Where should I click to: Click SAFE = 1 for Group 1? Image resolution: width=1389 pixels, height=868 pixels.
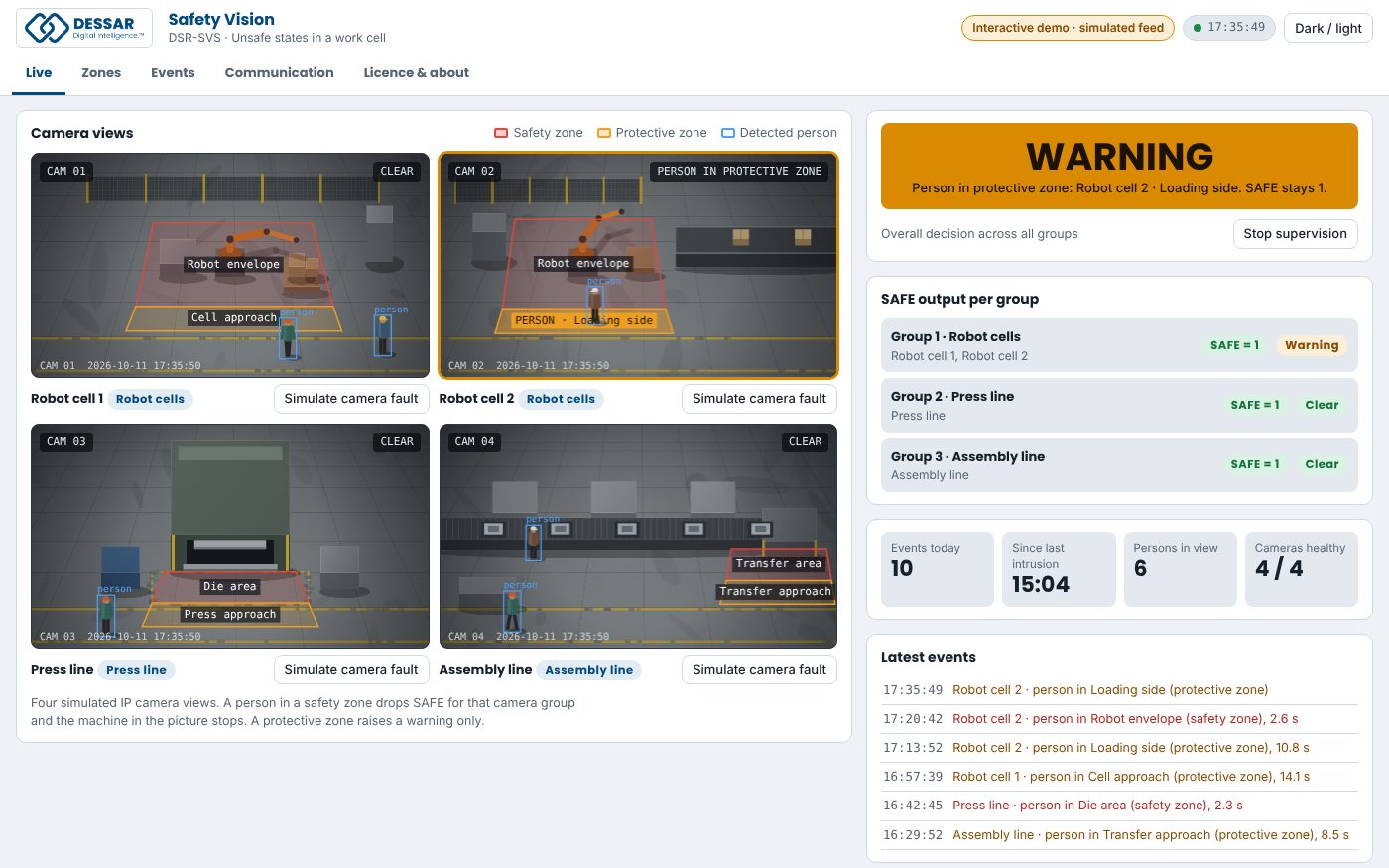click(x=1234, y=345)
